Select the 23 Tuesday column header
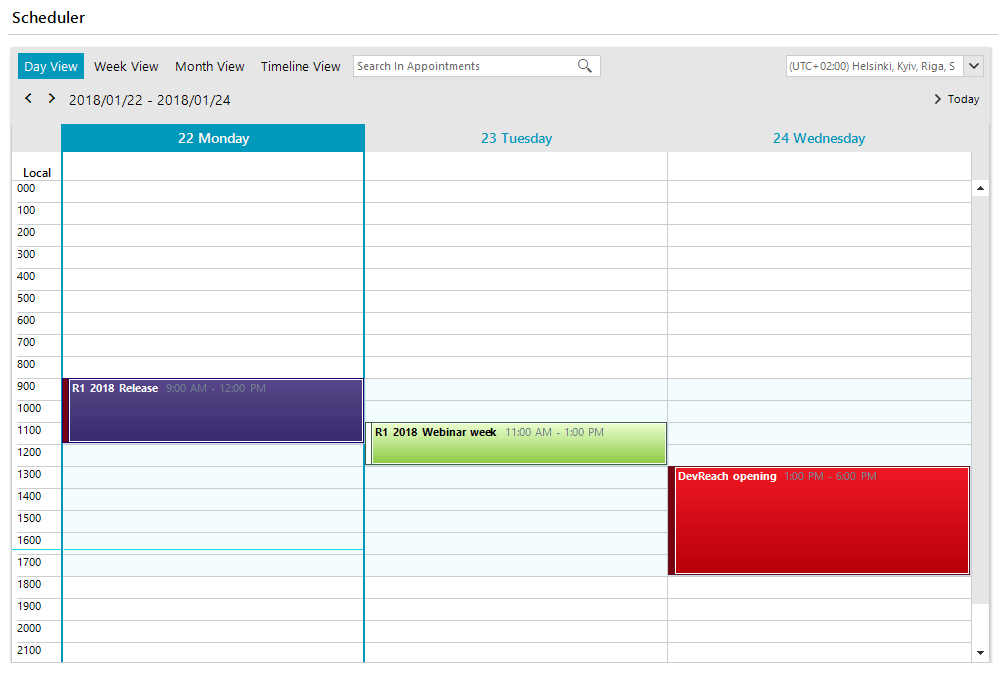This screenshot has height=689, width=1000. click(516, 138)
